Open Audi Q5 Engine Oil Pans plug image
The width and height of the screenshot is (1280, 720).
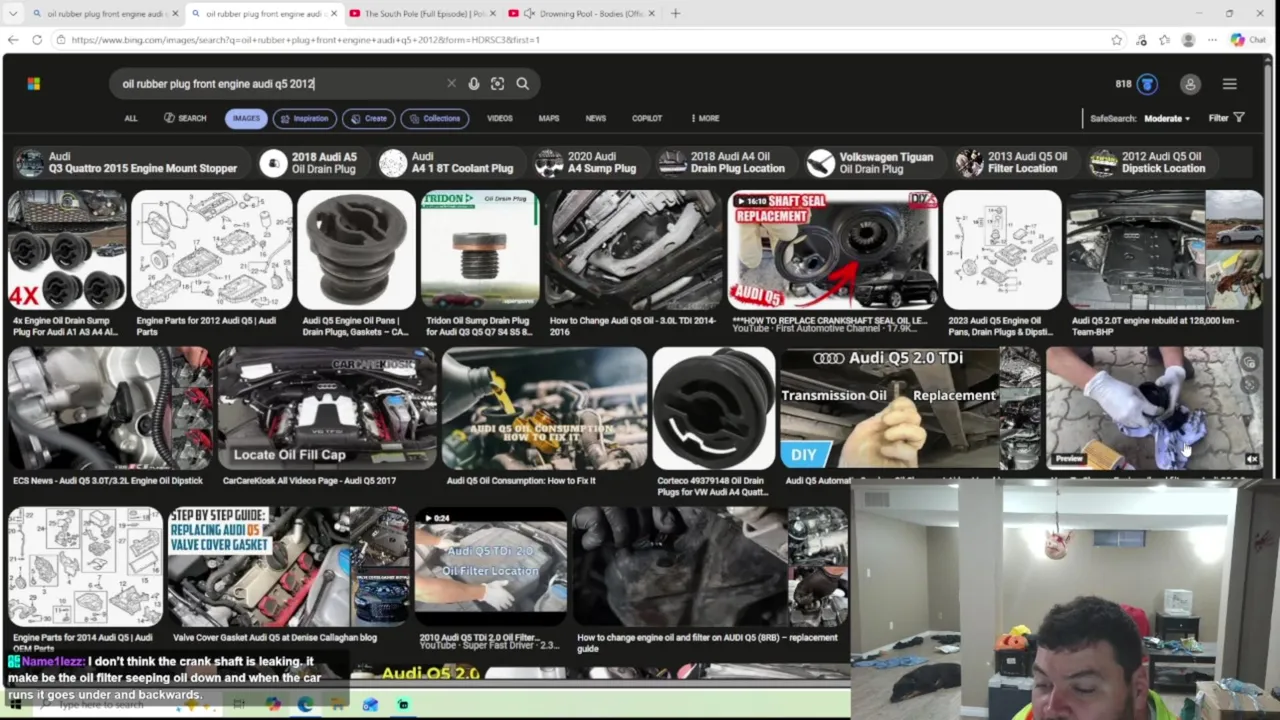coord(356,250)
